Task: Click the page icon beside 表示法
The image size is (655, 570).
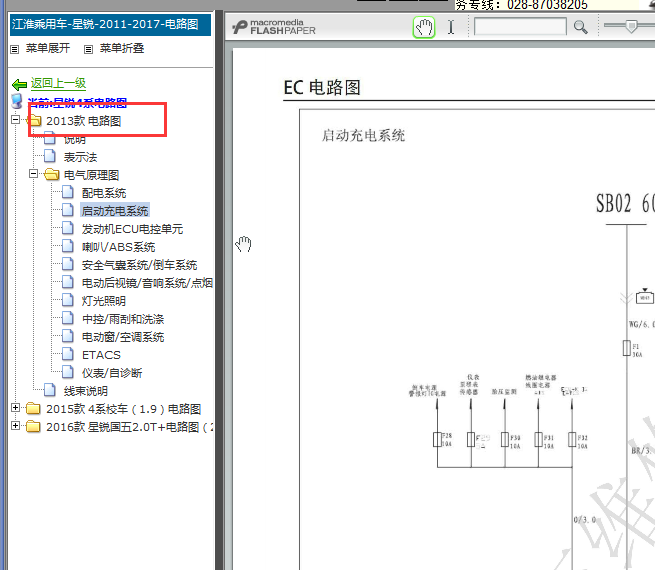Action: [x=50, y=156]
